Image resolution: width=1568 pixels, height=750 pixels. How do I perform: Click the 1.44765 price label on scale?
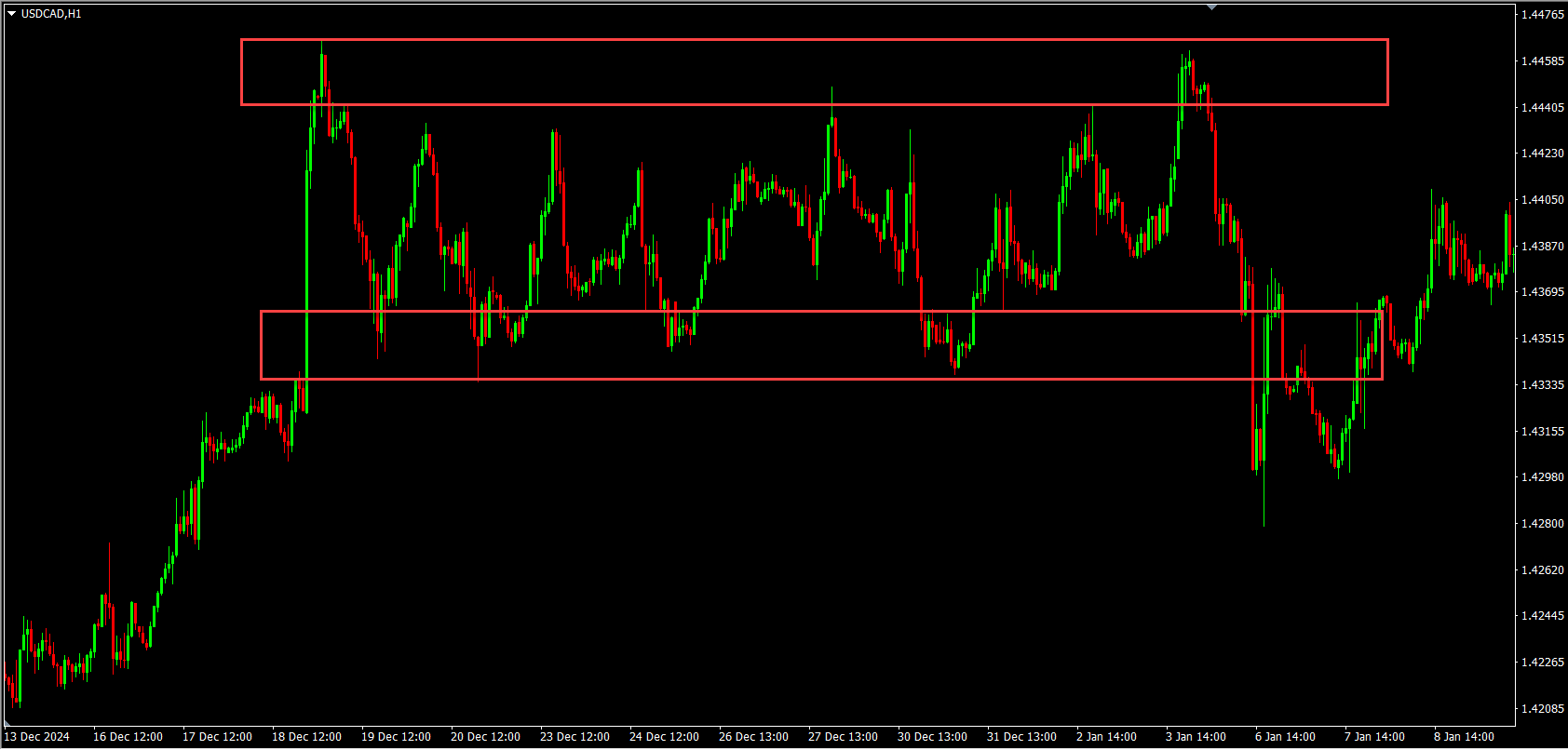point(1541,15)
